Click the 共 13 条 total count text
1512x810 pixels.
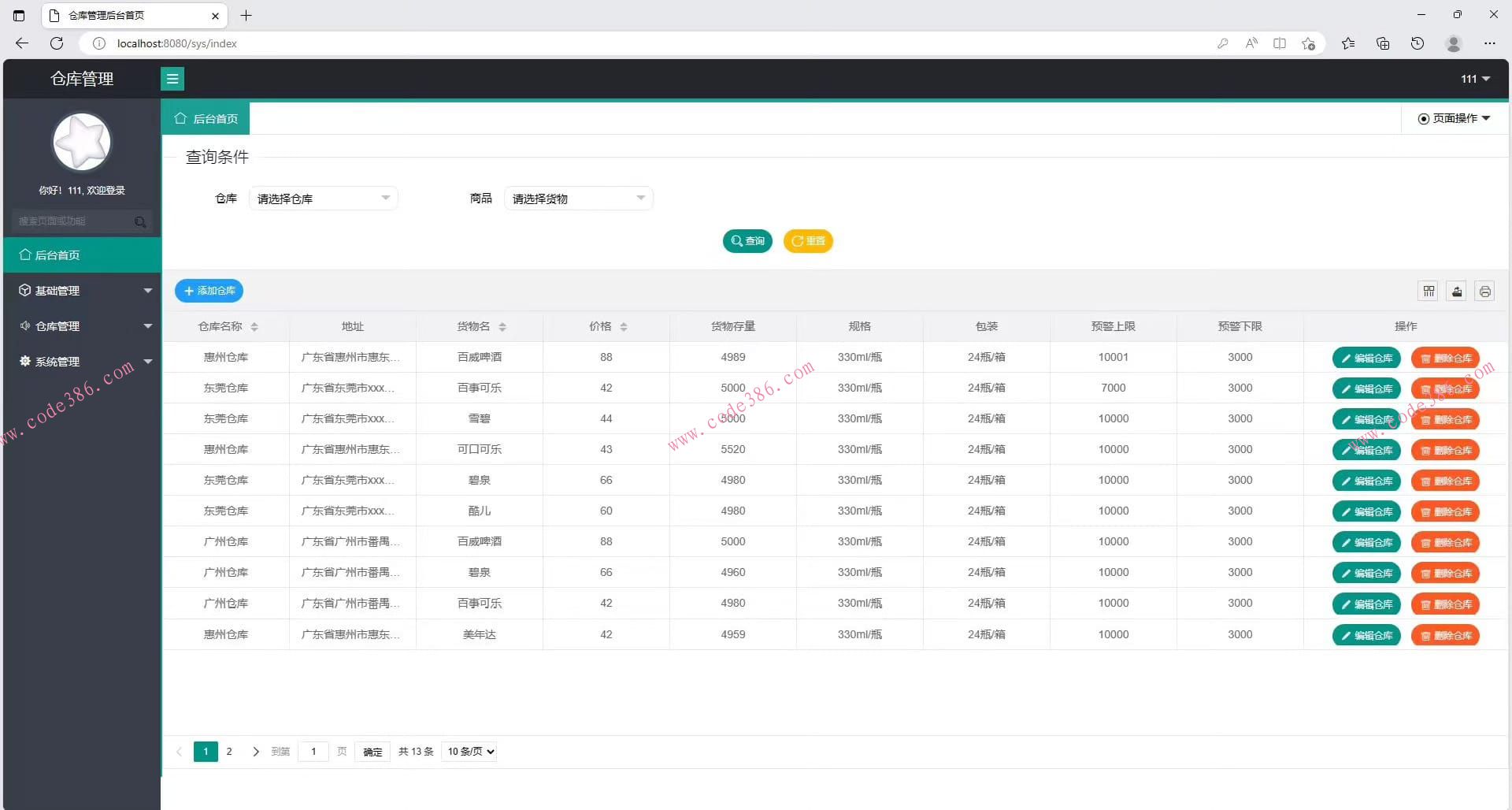point(416,752)
